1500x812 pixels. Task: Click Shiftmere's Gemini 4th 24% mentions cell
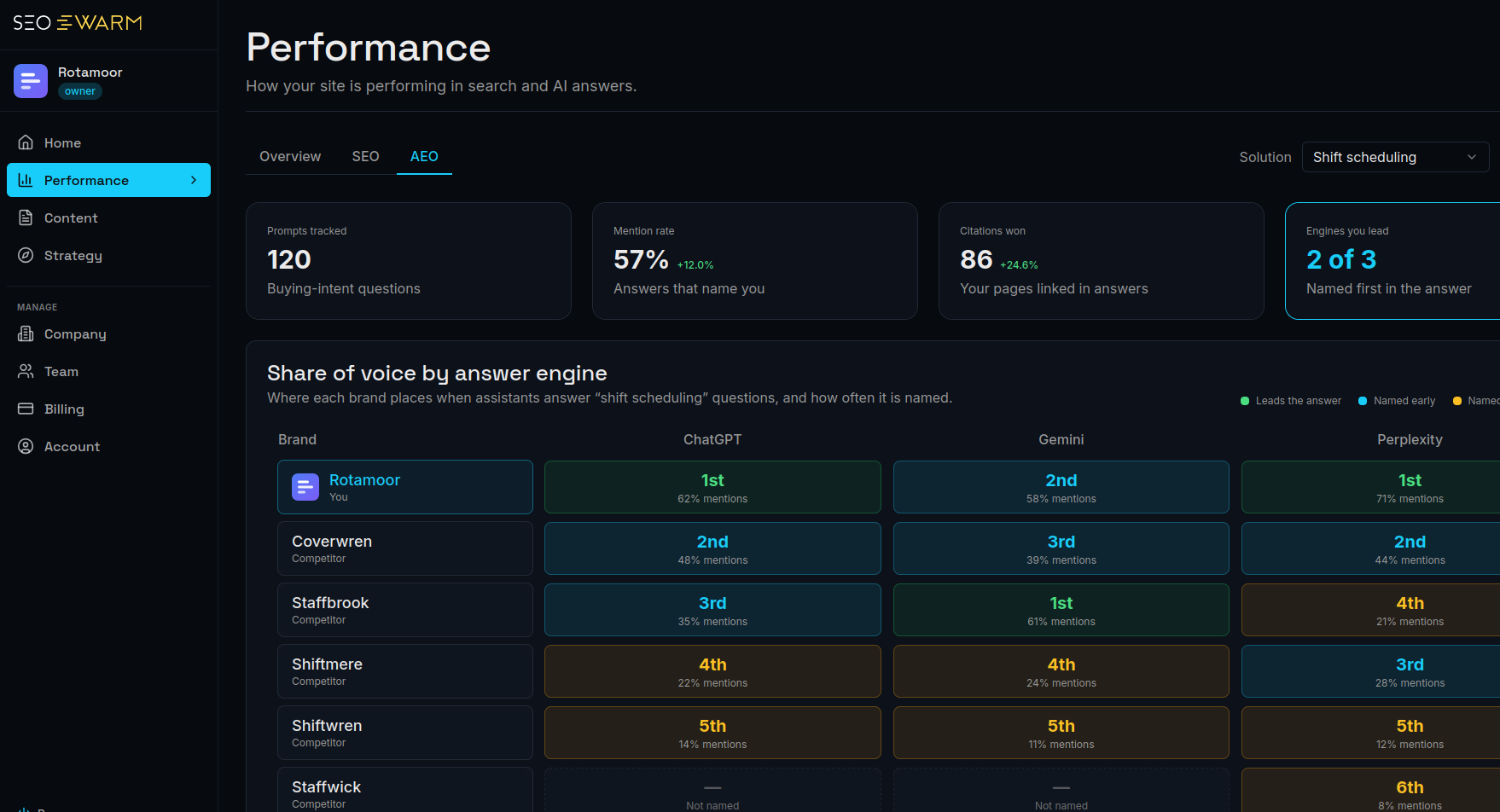click(1061, 671)
